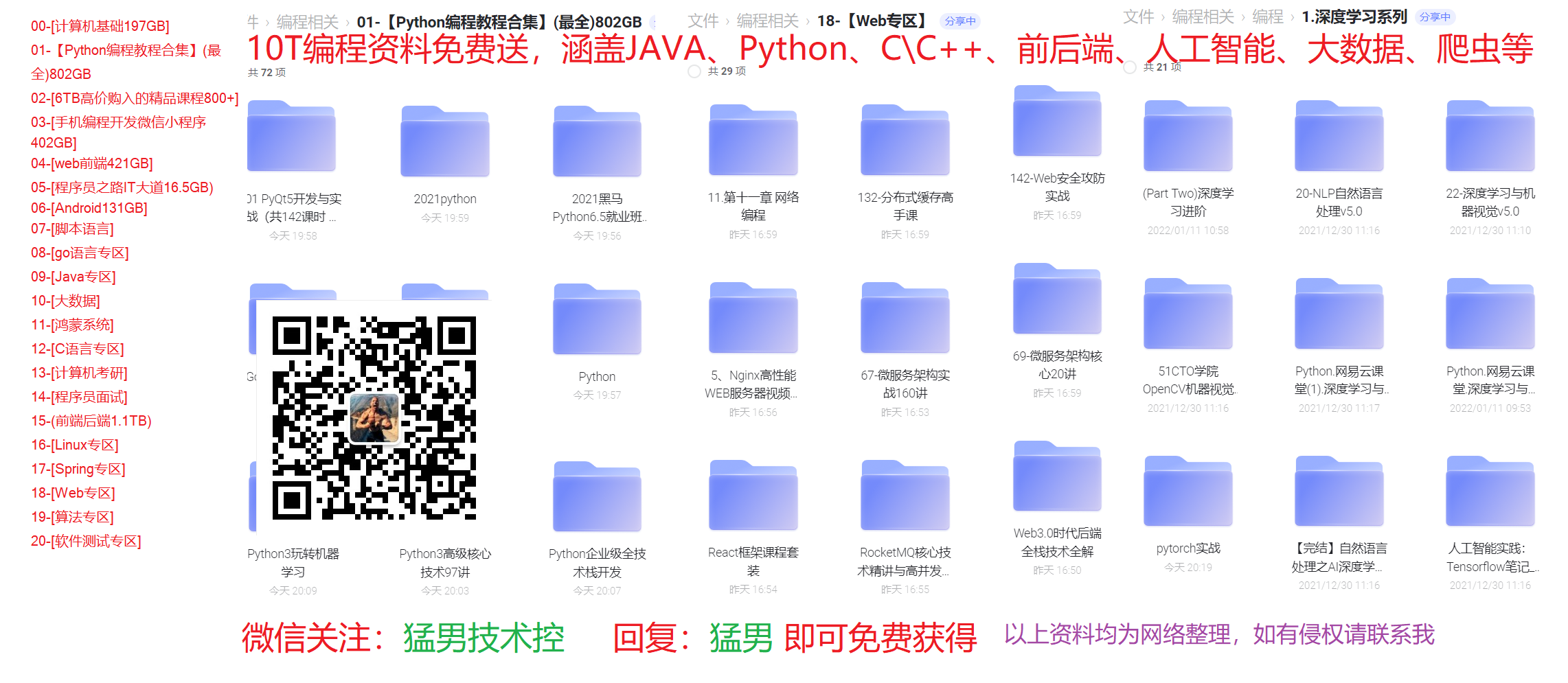The image size is (1568, 683).
Task: Click the Python3高级核心技术97讲 folder label
Action: [x=445, y=562]
